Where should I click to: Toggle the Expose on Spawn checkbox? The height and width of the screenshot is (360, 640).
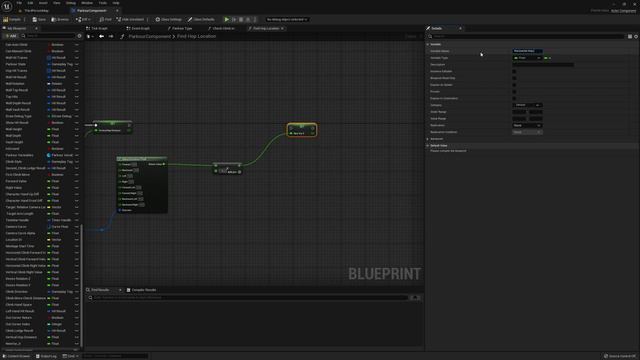pyautogui.click(x=514, y=85)
